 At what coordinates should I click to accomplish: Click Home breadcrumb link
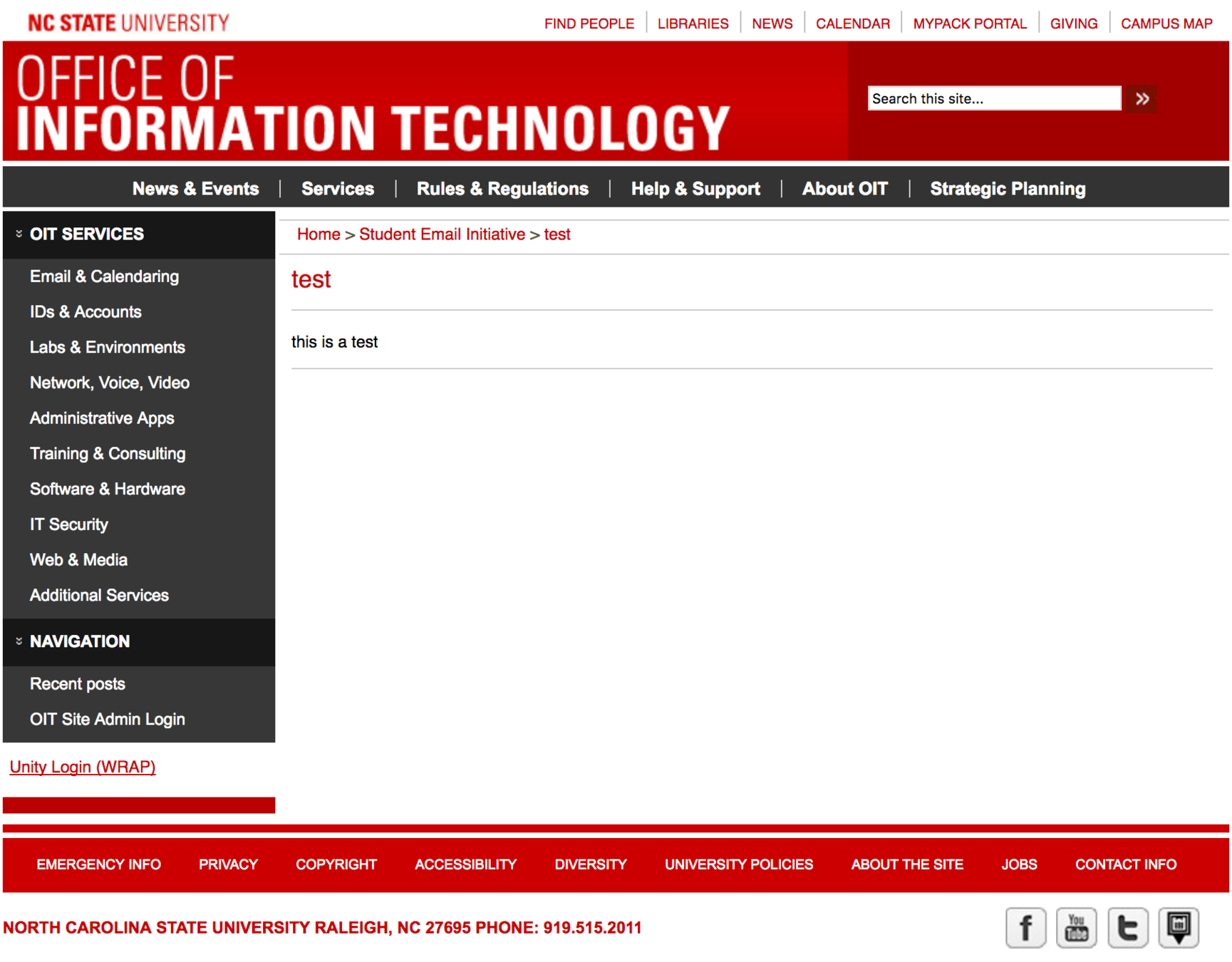point(319,234)
